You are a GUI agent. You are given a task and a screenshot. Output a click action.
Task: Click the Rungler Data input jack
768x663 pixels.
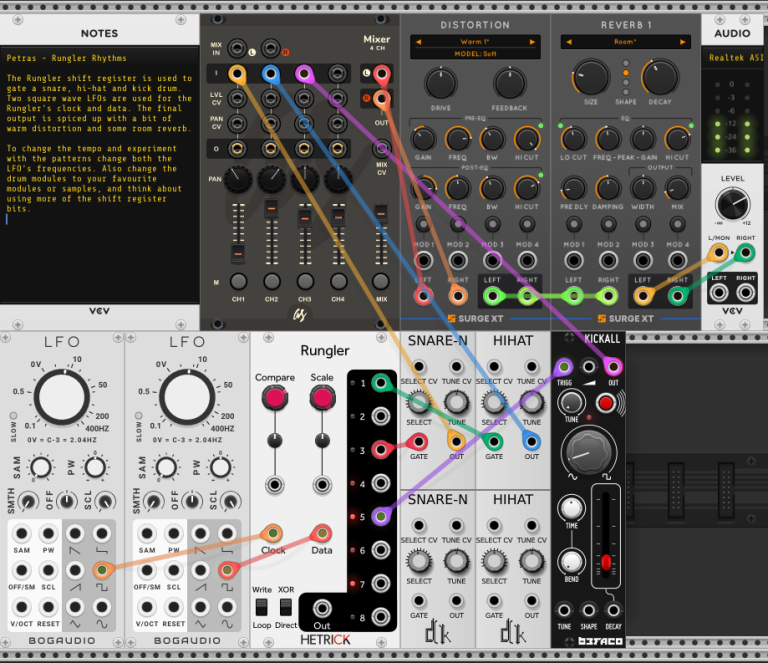tap(322, 533)
